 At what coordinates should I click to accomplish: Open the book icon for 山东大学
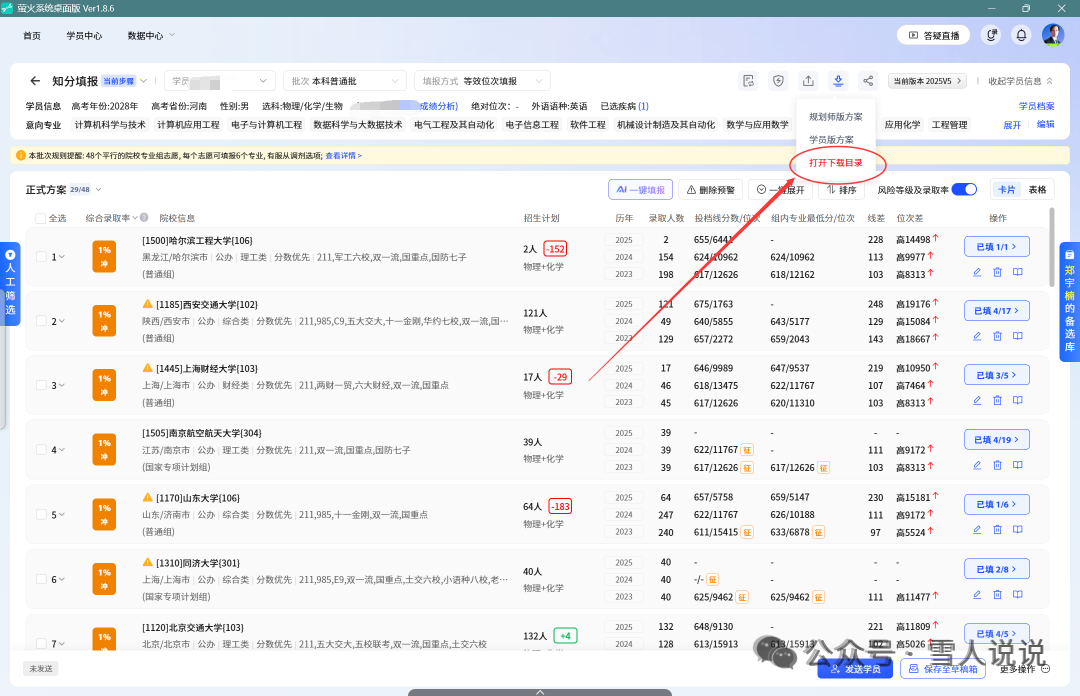point(1017,530)
